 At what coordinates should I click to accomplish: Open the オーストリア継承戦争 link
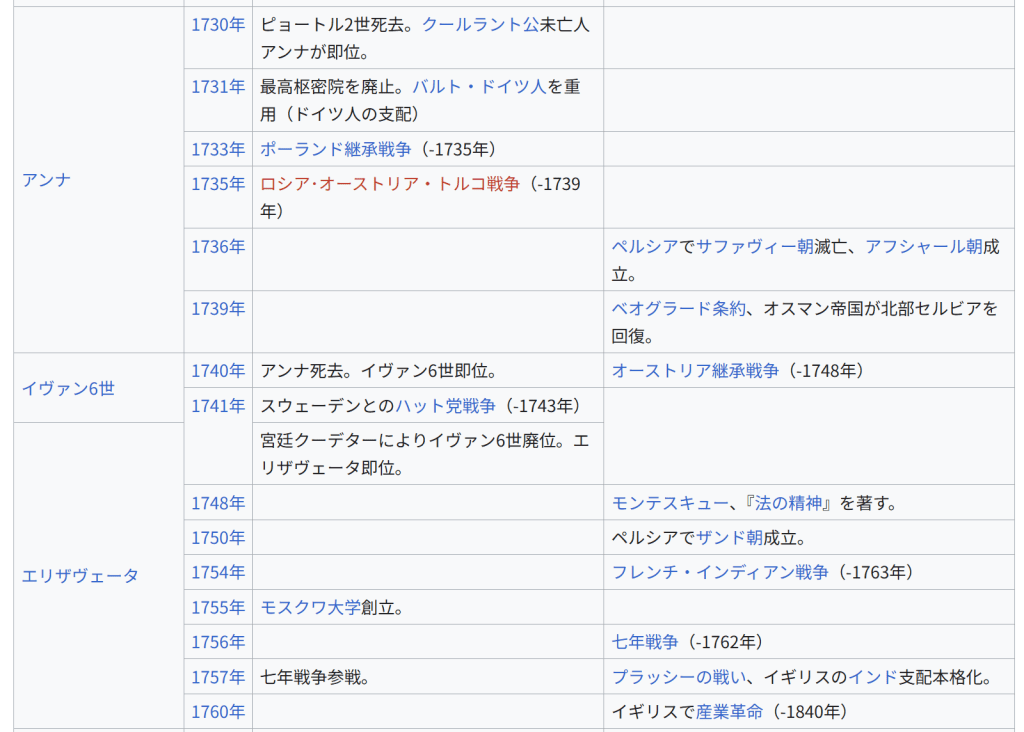point(695,371)
